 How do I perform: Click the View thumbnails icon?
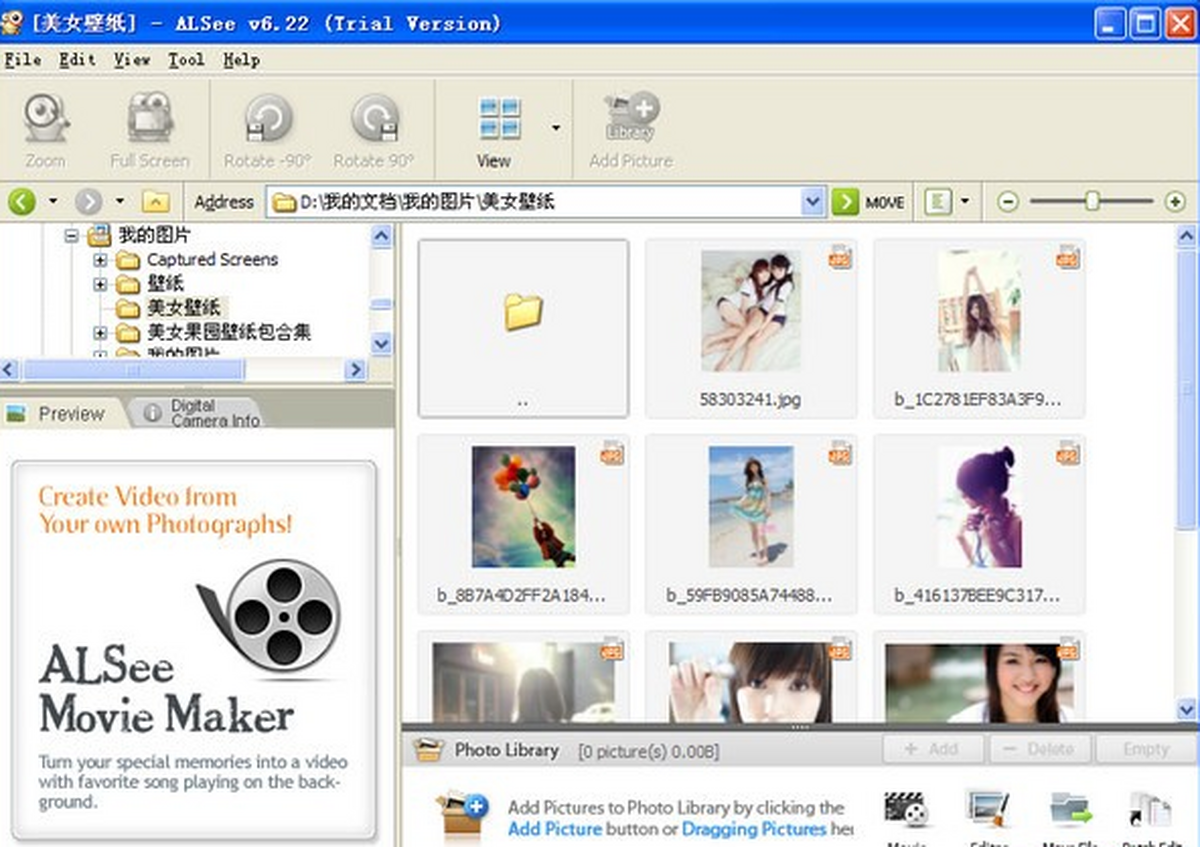pos(499,120)
